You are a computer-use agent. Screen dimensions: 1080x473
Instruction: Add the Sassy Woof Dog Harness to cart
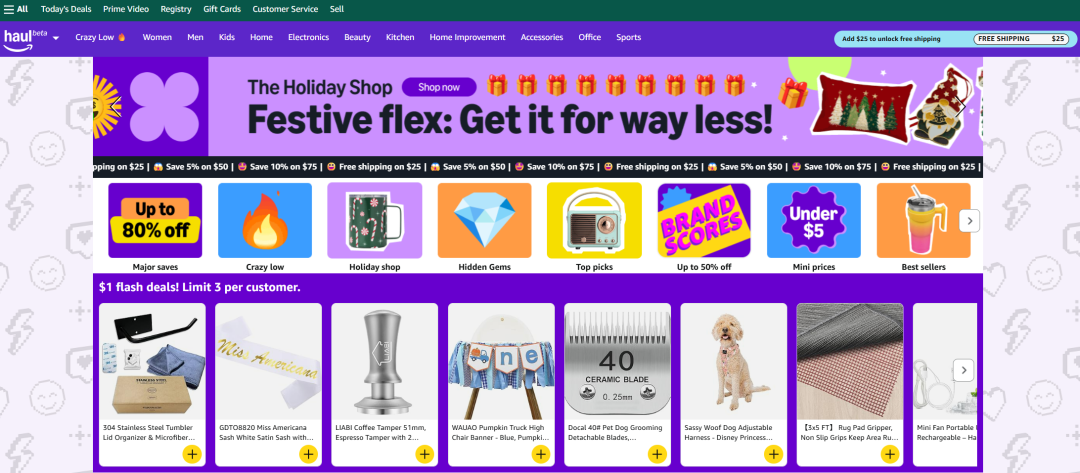(773, 454)
